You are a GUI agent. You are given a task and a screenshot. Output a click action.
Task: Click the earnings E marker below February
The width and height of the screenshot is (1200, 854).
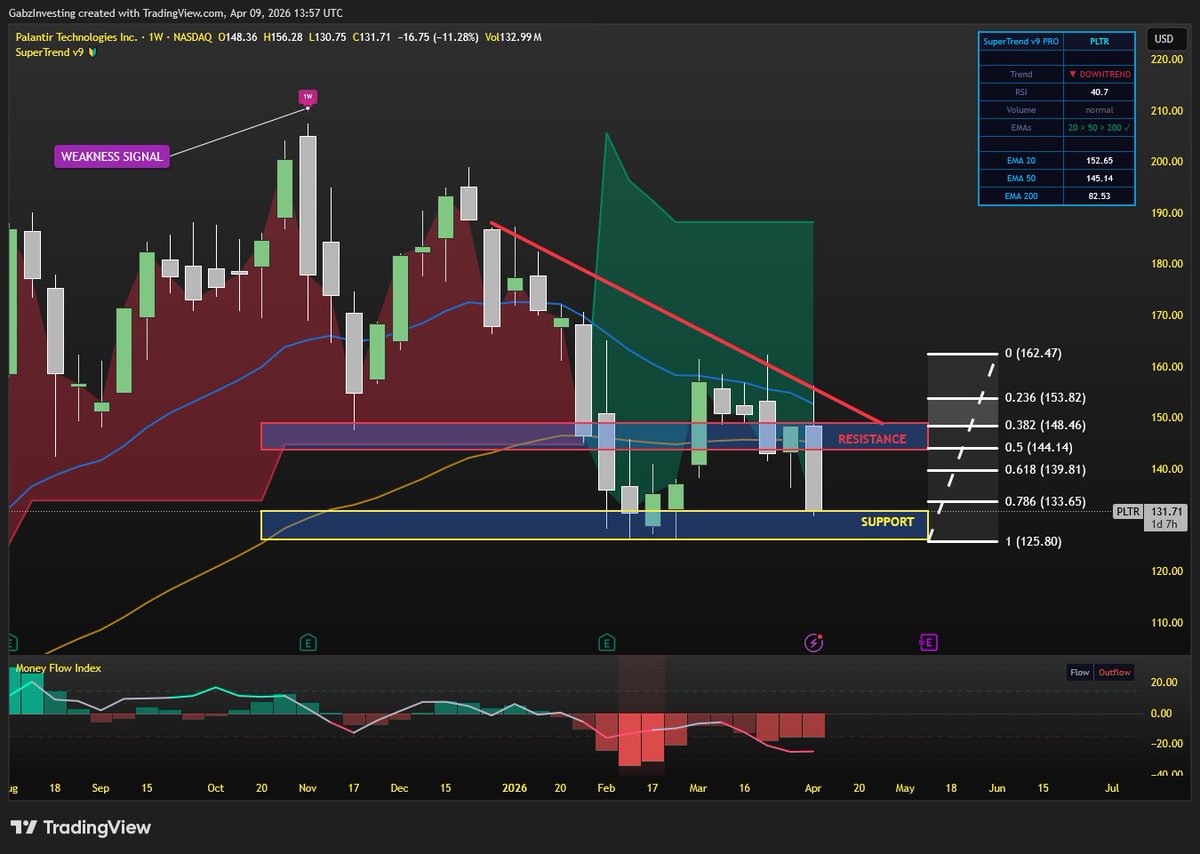[x=606, y=641]
